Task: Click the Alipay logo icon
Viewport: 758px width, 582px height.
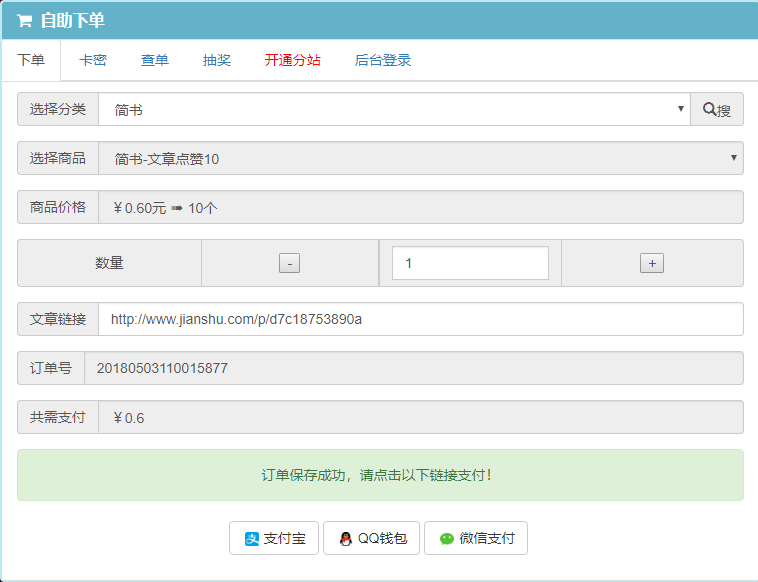Action: click(x=252, y=538)
